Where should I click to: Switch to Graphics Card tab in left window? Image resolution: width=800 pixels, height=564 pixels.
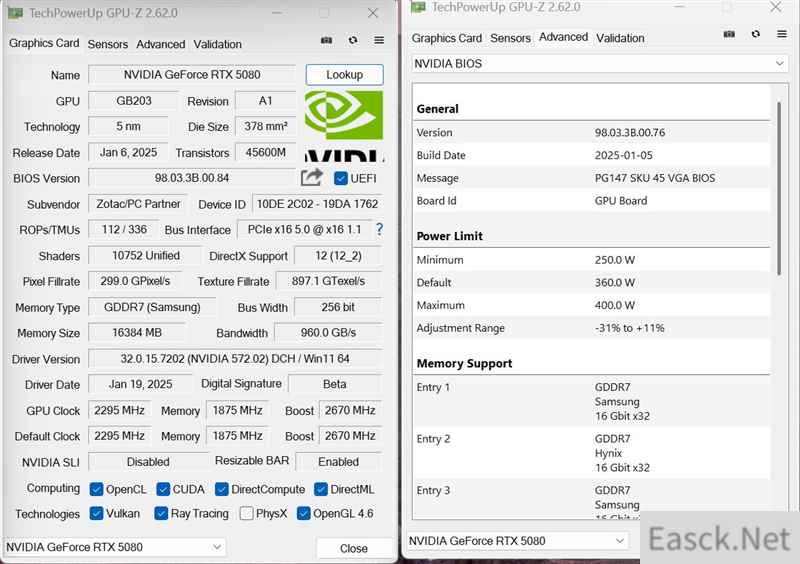tap(44, 43)
